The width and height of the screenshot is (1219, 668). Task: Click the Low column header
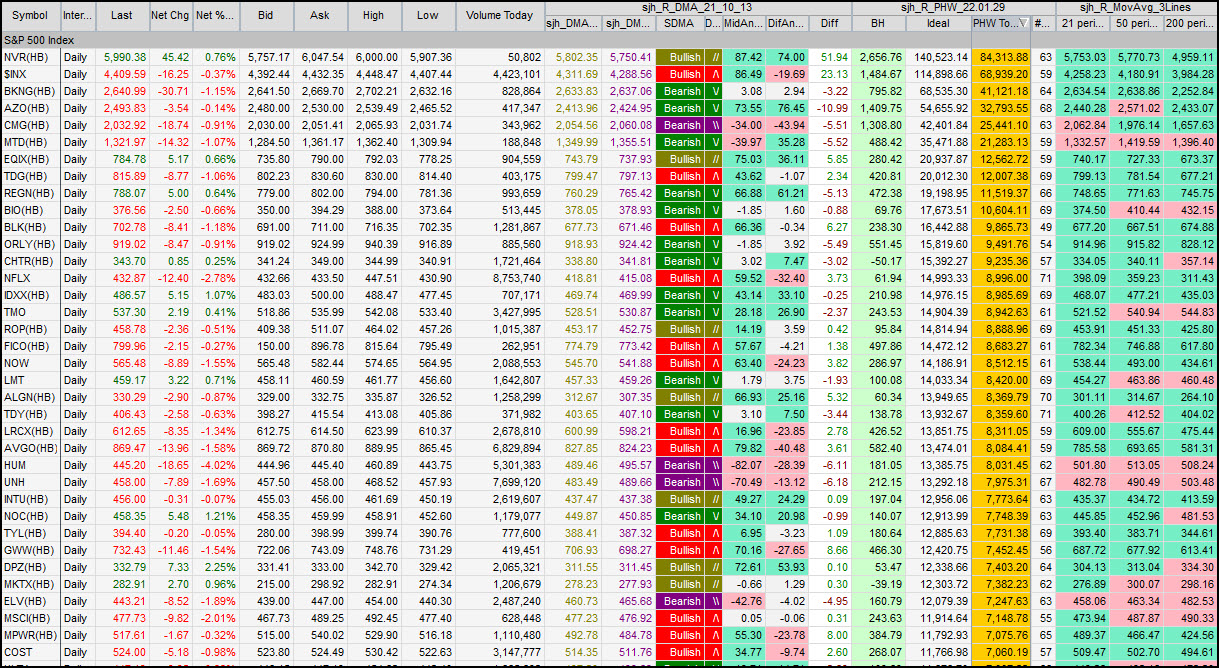tap(428, 15)
